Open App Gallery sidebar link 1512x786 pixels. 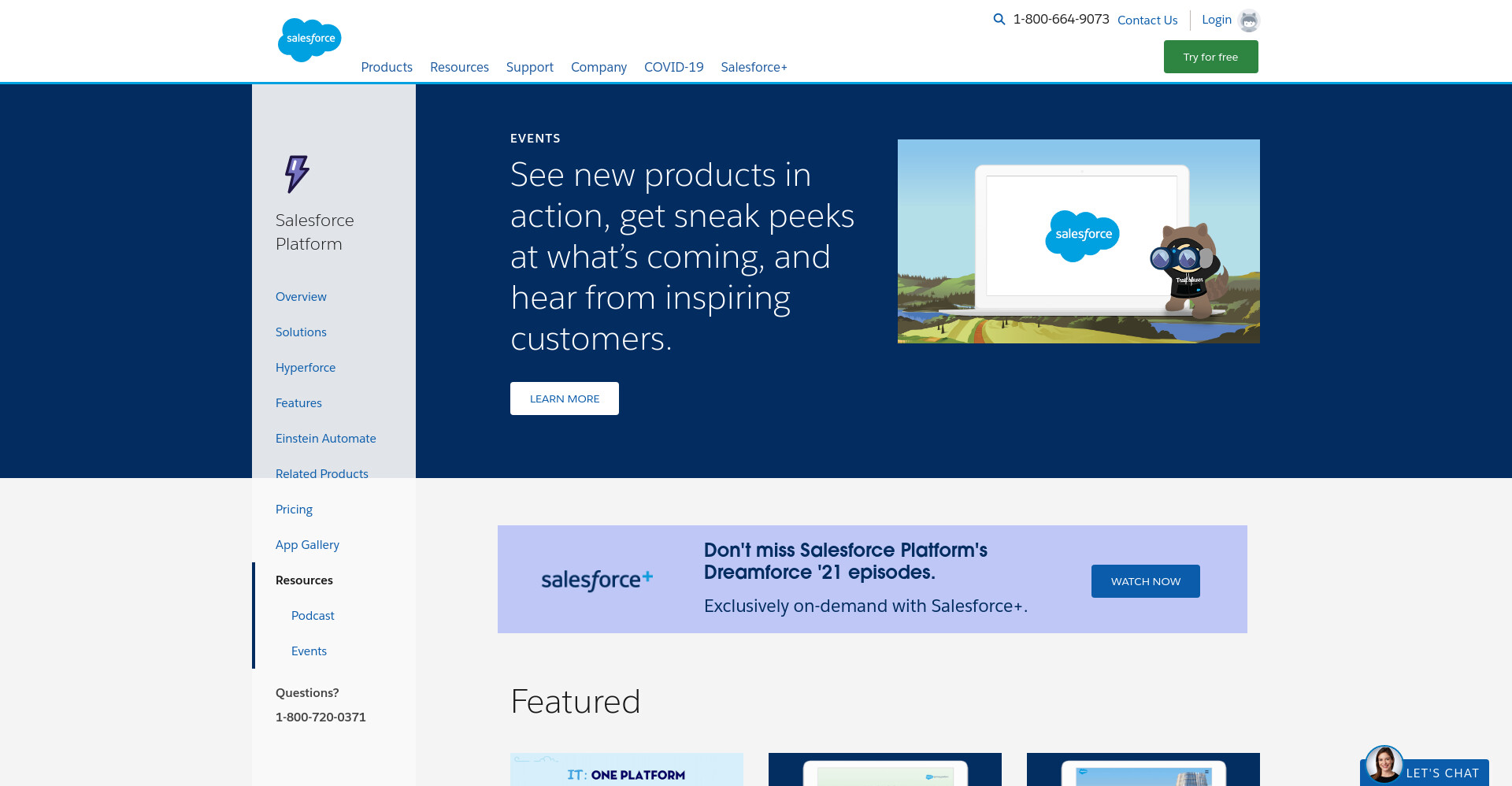pos(307,545)
